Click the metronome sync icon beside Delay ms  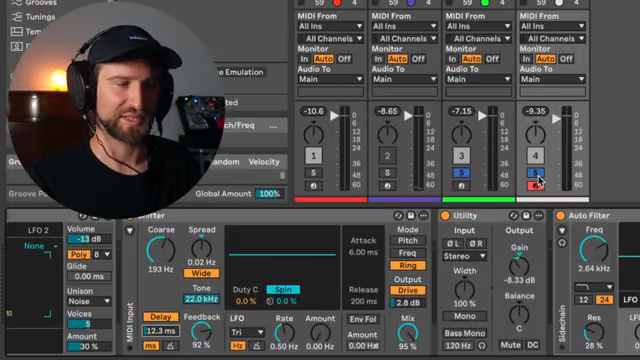[170, 346]
